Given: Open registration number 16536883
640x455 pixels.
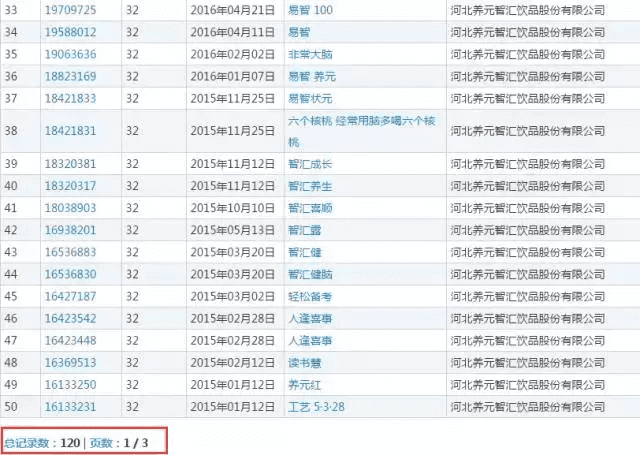Looking at the screenshot, I should point(70,252).
